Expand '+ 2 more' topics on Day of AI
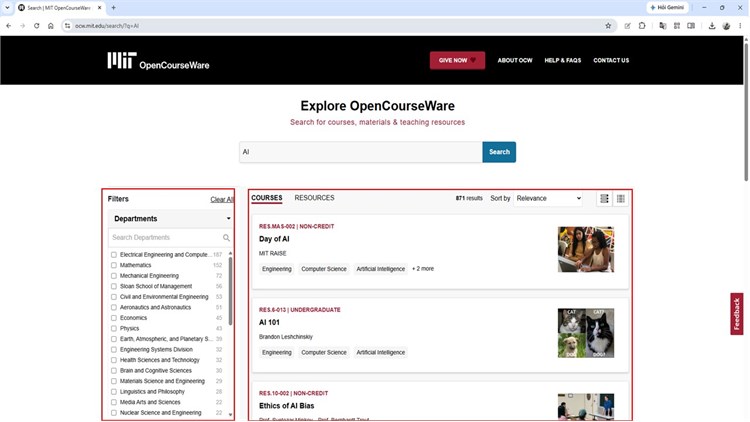The height and width of the screenshot is (422, 750). tap(423, 269)
